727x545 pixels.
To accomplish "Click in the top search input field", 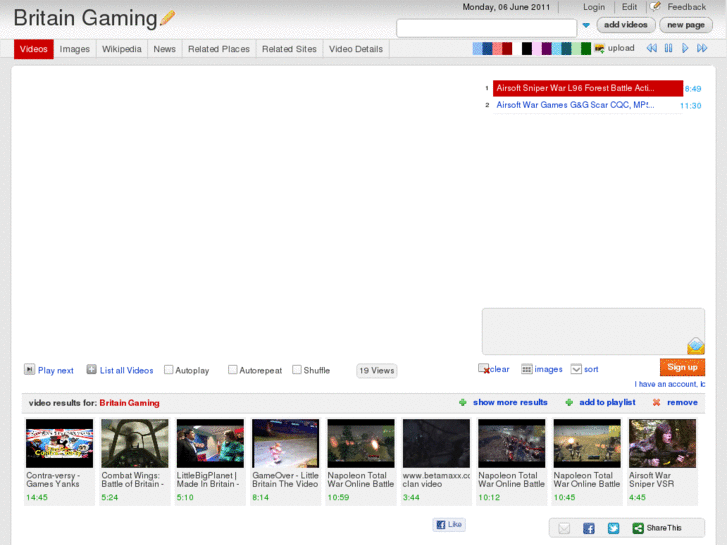I will coord(487,28).
